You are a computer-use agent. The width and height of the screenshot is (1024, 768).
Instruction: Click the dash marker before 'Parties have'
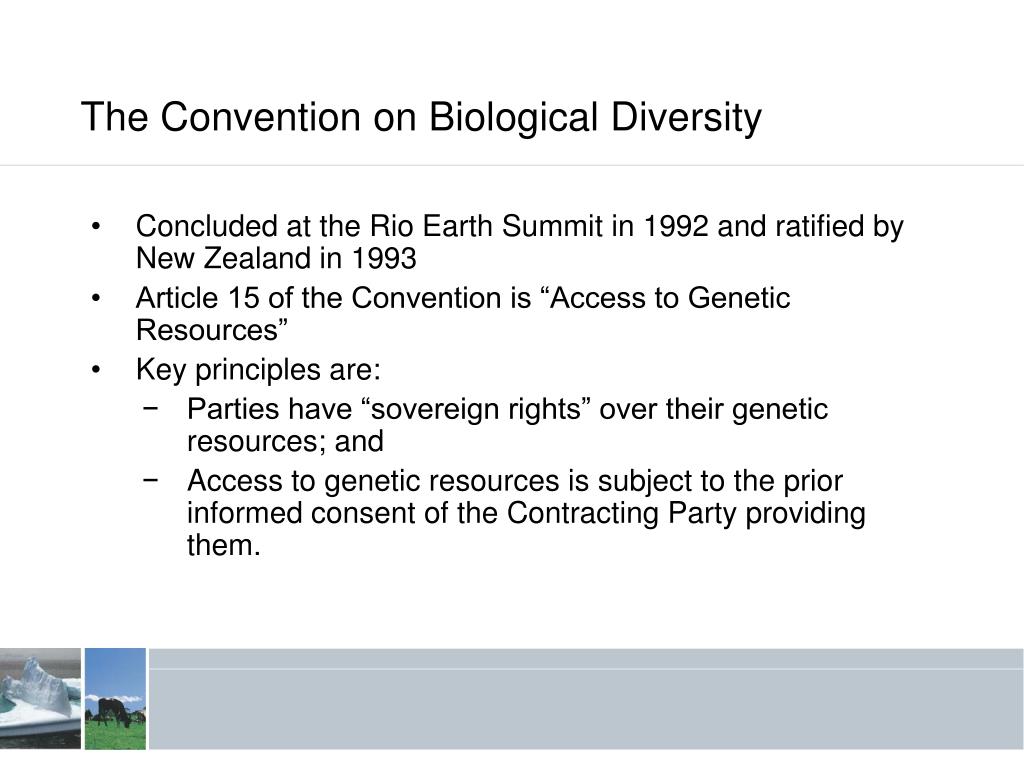[x=150, y=408]
